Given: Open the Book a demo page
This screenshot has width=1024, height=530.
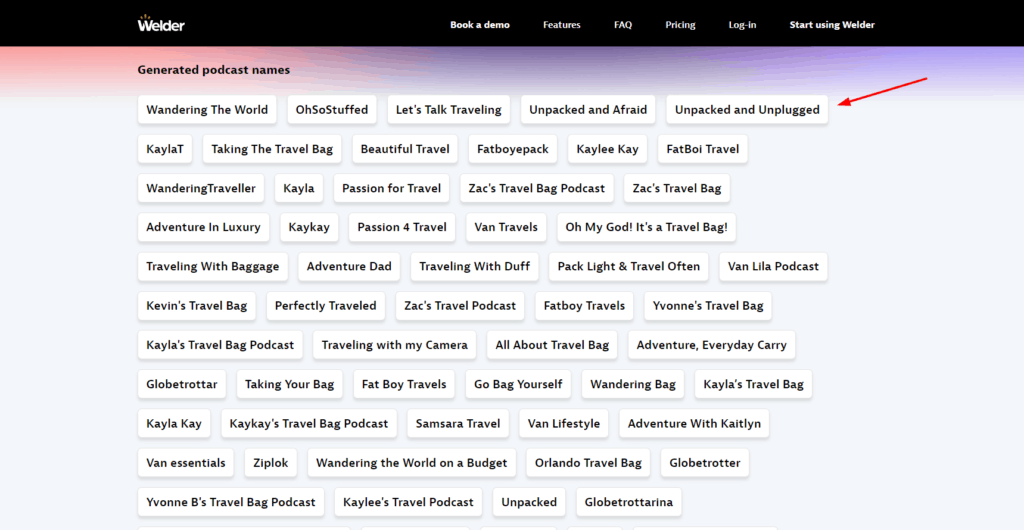Looking at the screenshot, I should click(x=479, y=25).
